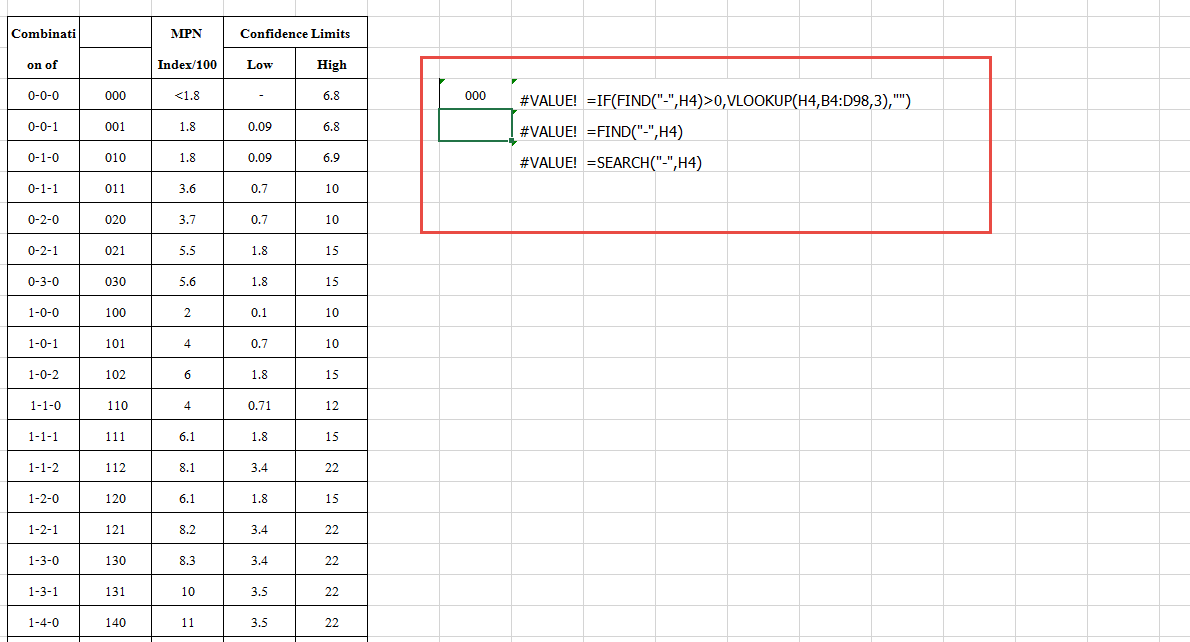The width and height of the screenshot is (1190, 642).
Task: Select the code cell 021
Action: [115, 250]
